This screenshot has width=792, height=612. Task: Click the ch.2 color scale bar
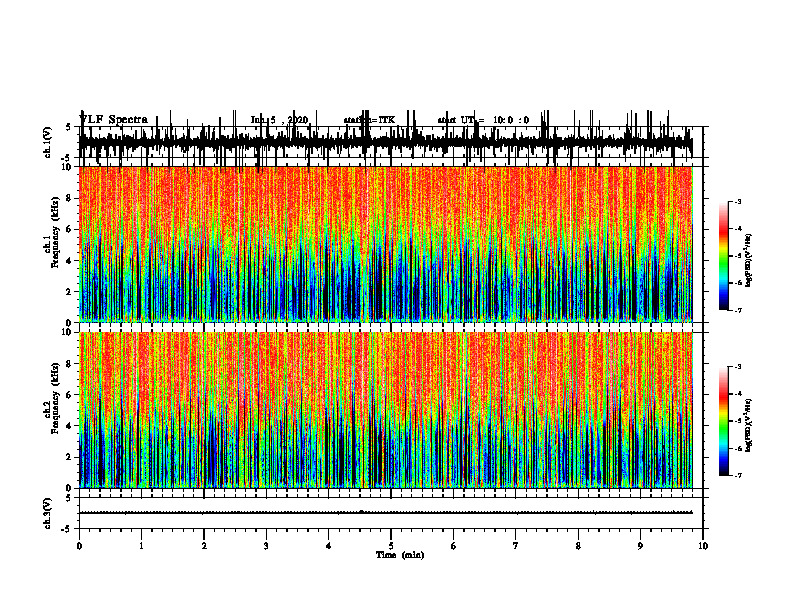724,421
